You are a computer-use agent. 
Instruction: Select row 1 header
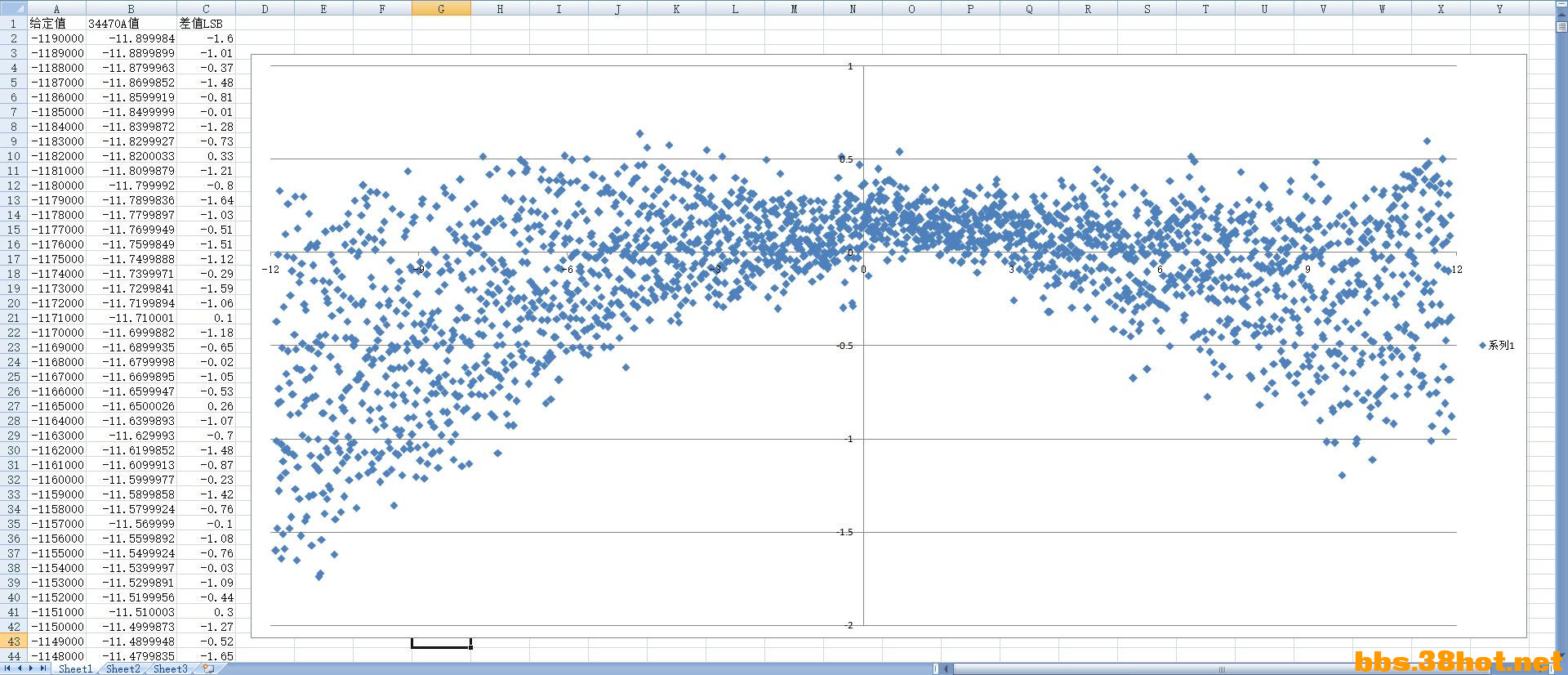click(x=13, y=24)
